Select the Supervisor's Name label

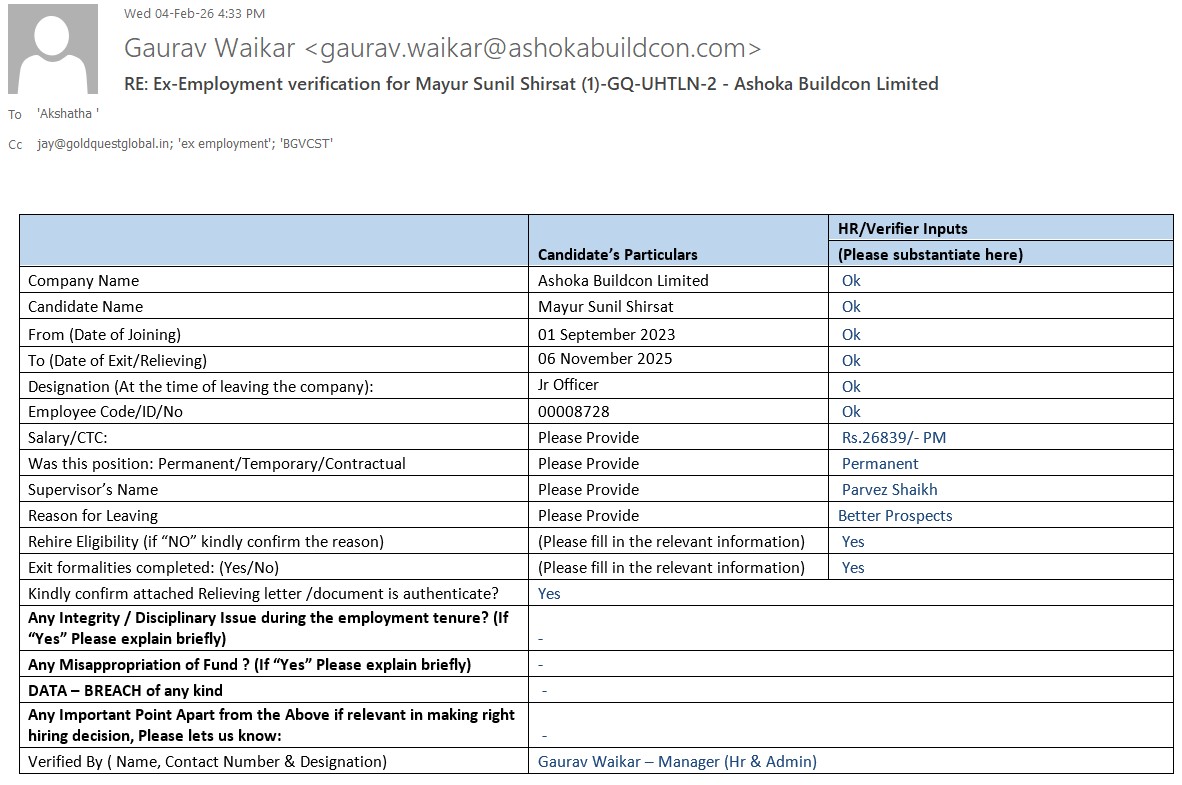click(93, 490)
